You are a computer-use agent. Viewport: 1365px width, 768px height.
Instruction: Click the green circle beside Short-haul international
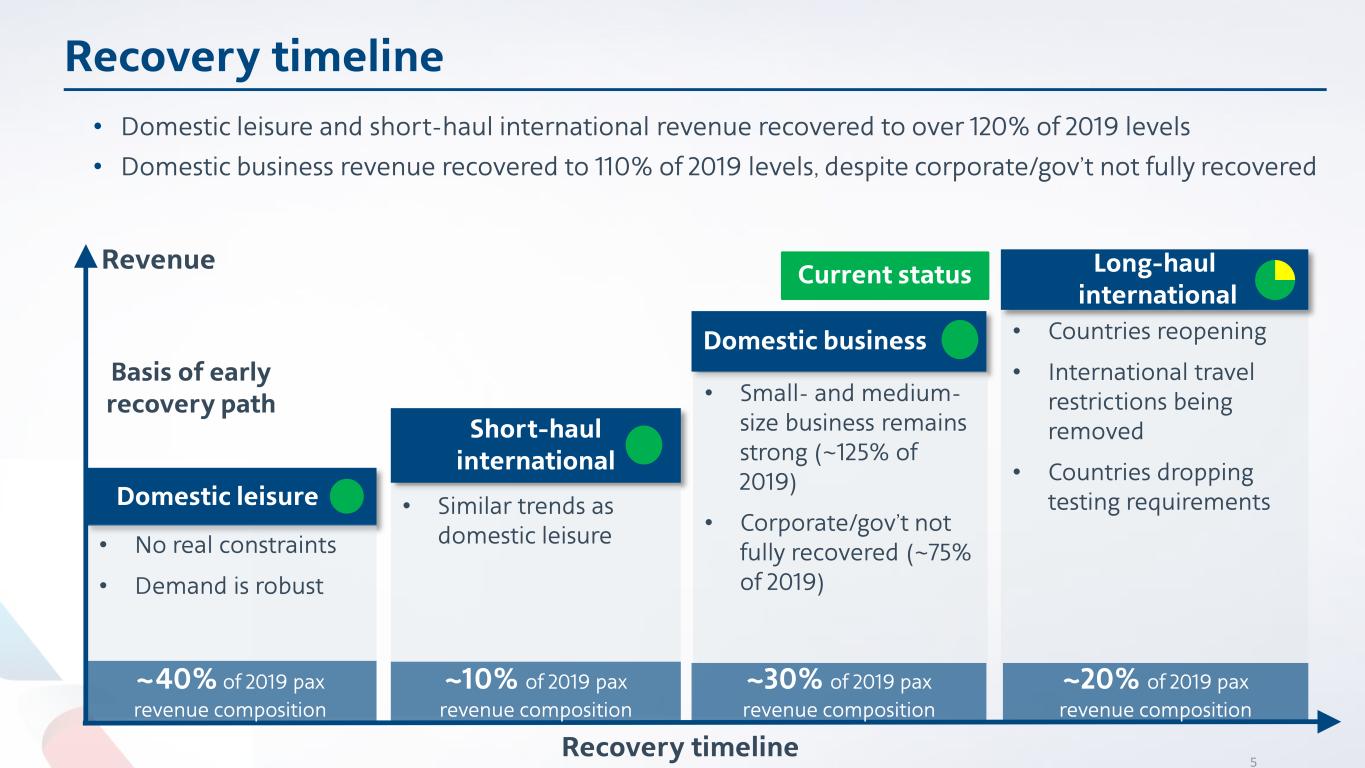click(644, 445)
